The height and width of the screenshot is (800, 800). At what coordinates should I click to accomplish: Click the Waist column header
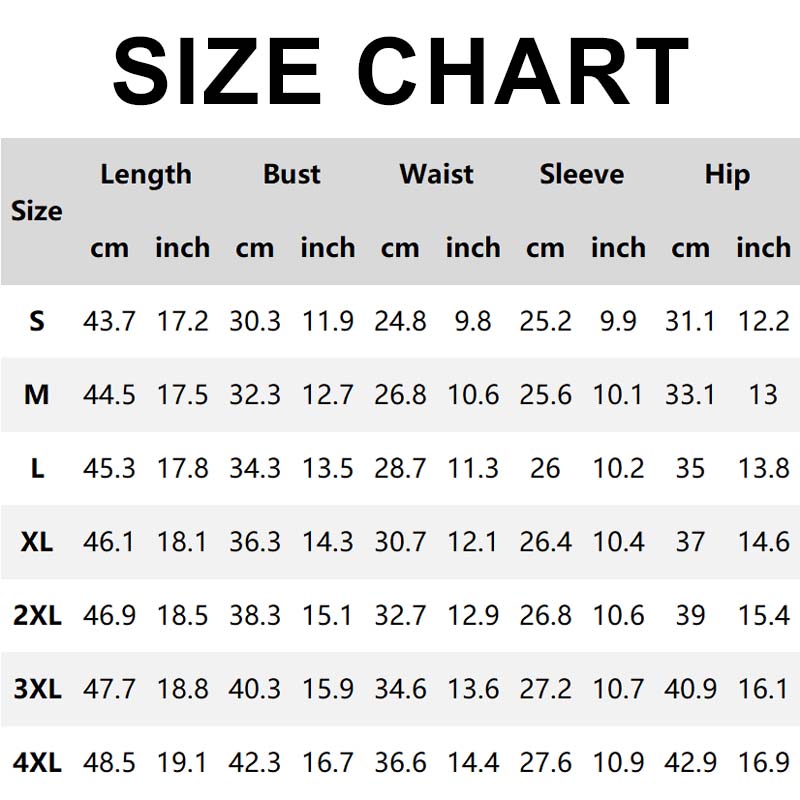pos(436,174)
